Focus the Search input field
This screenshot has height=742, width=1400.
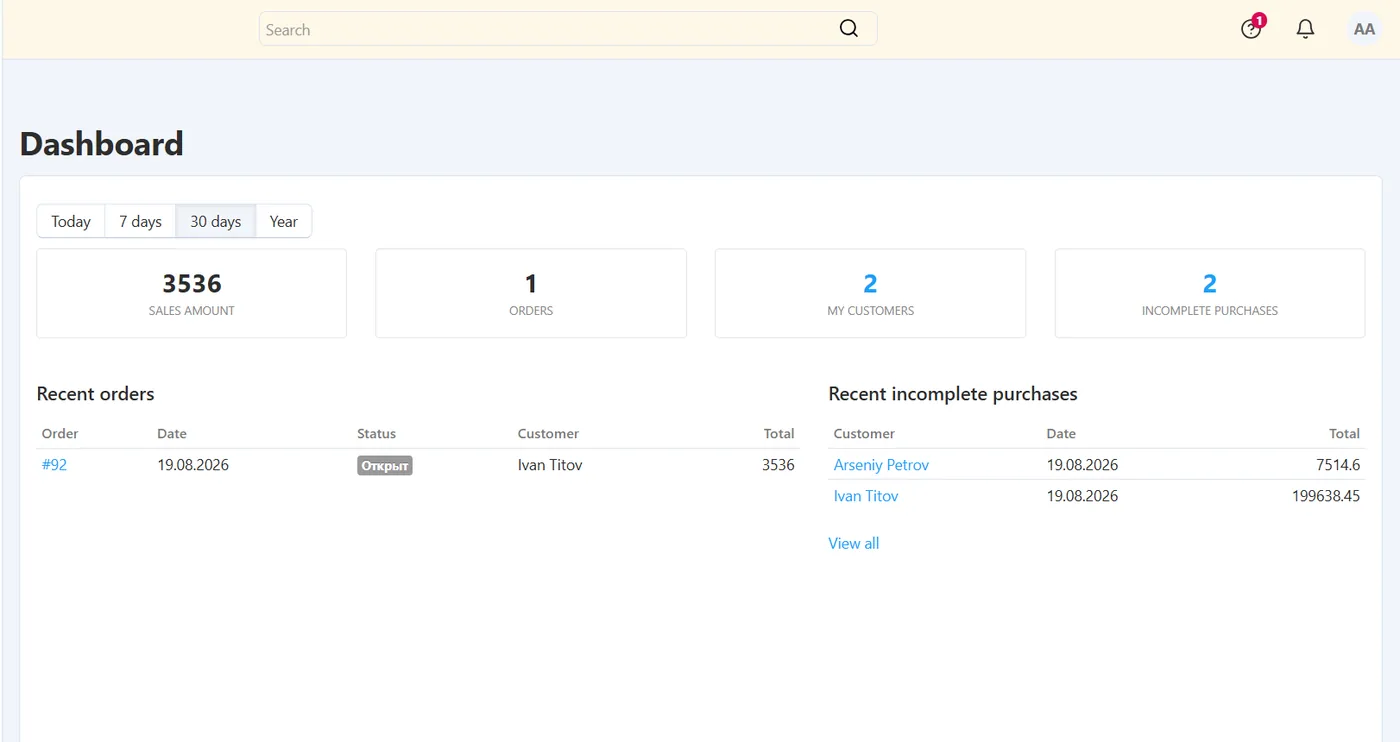568,29
